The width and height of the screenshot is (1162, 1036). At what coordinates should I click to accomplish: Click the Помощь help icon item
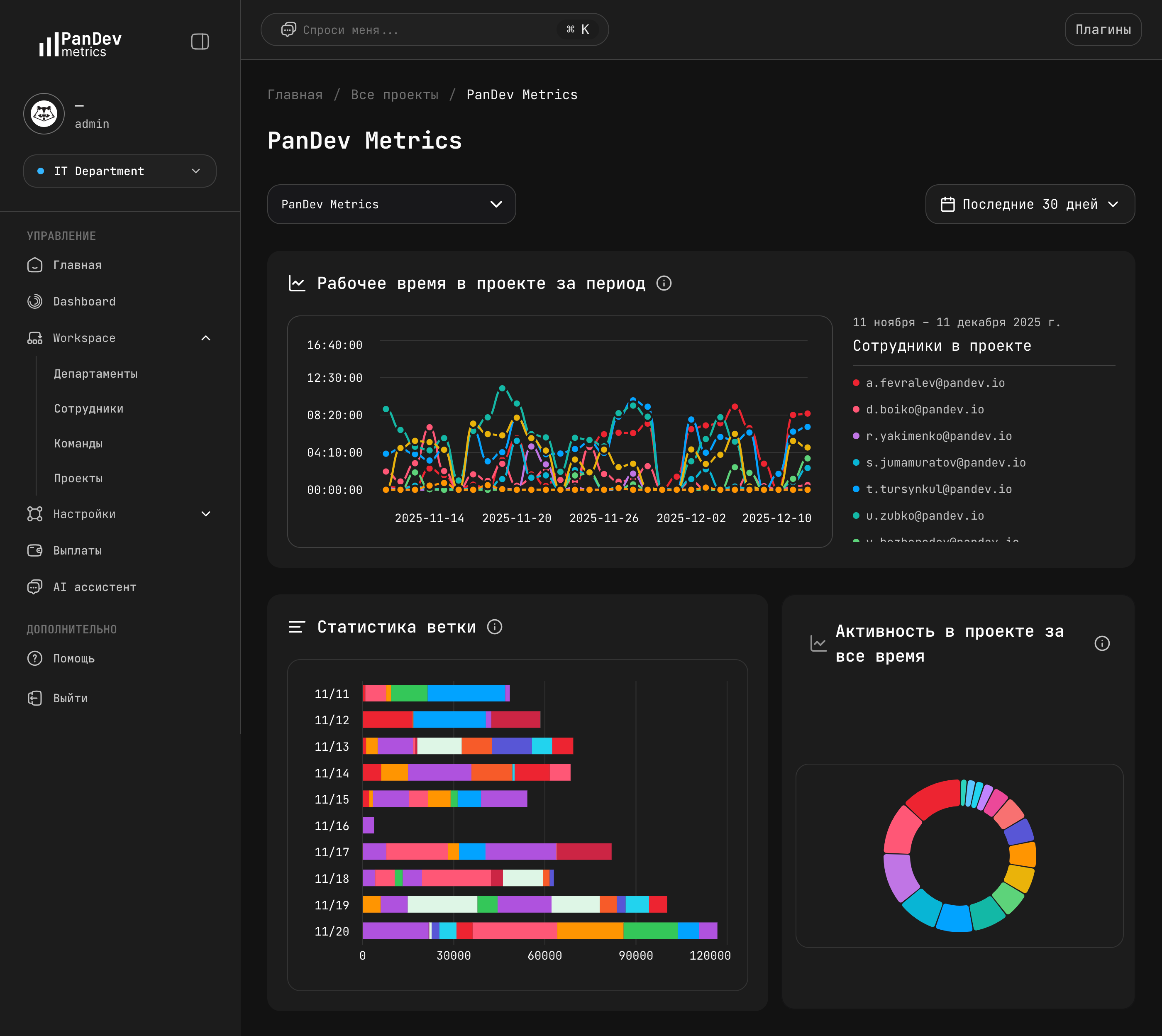pyautogui.click(x=73, y=658)
